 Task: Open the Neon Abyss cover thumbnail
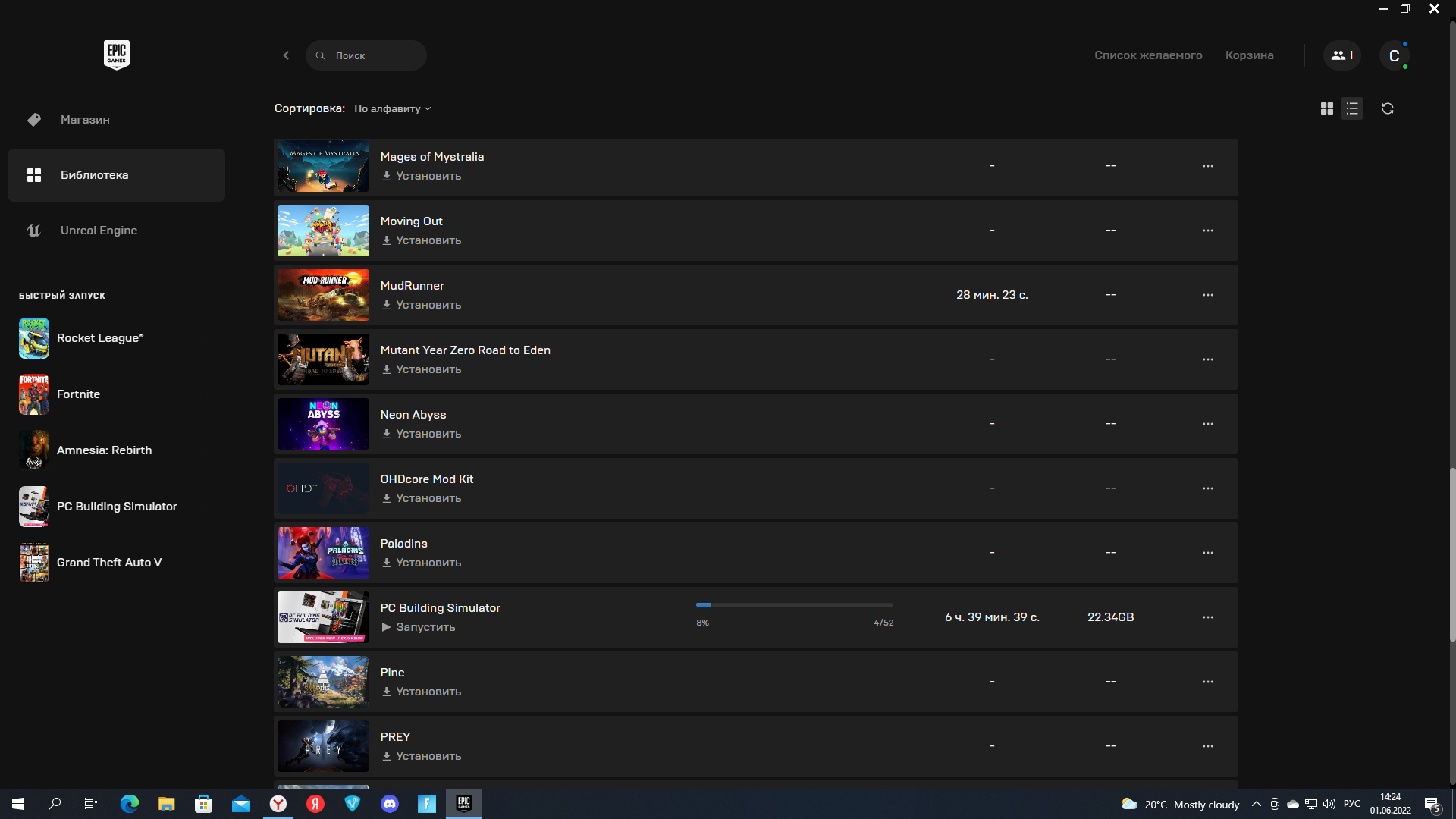coord(323,424)
